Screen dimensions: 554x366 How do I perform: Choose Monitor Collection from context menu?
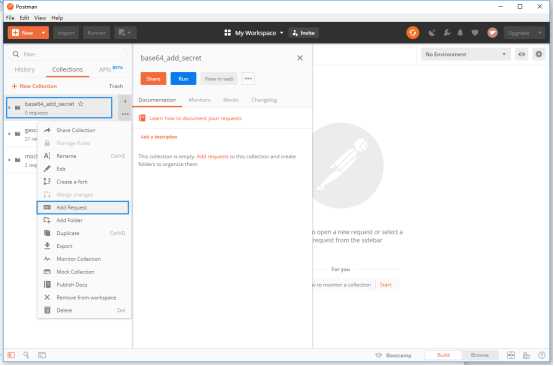(x=83, y=259)
